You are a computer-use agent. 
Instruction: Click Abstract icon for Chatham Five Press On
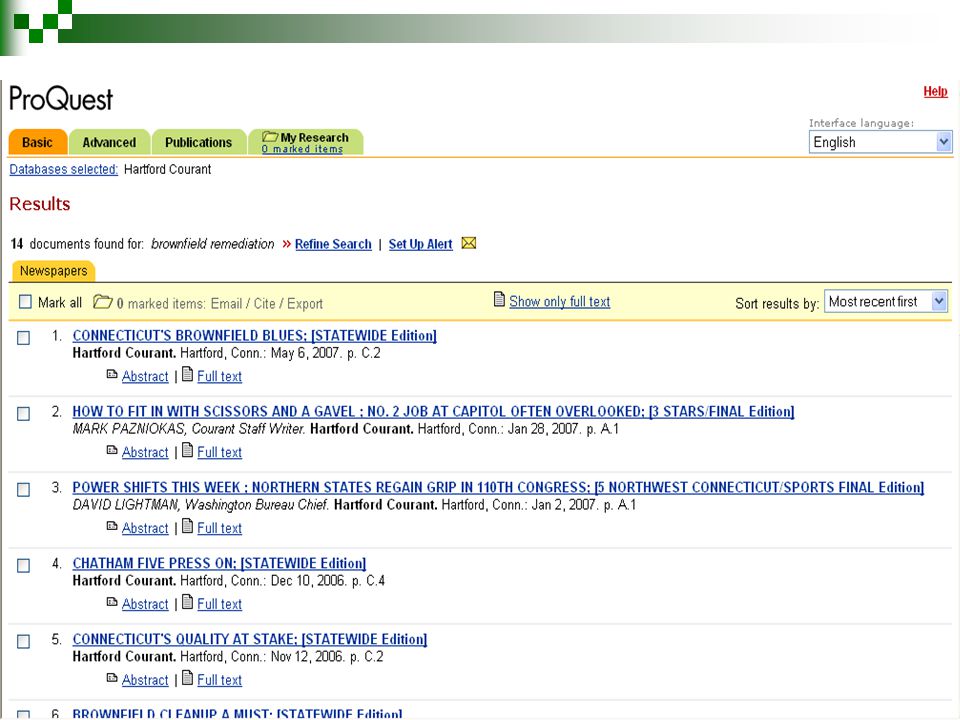[x=111, y=602]
